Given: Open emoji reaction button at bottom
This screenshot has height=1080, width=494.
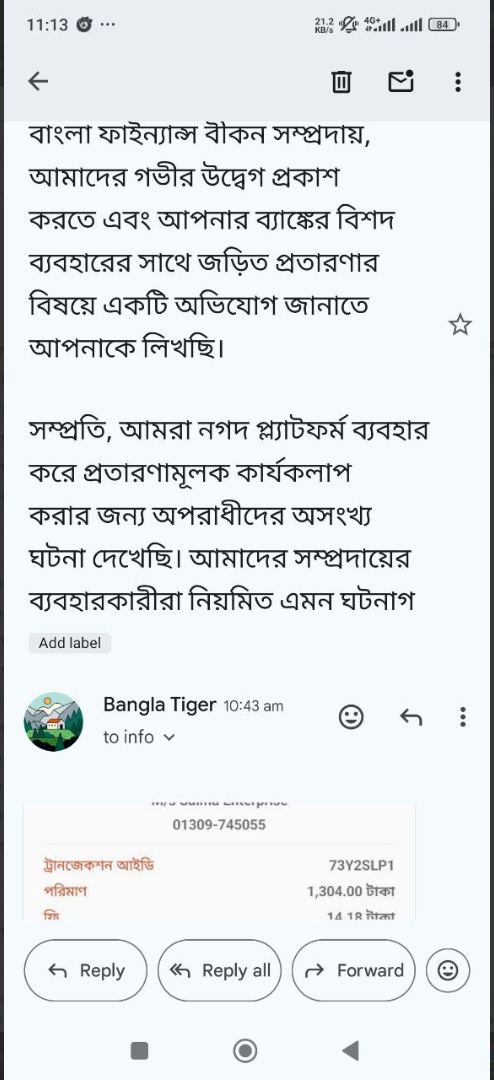Looking at the screenshot, I should tap(448, 970).
